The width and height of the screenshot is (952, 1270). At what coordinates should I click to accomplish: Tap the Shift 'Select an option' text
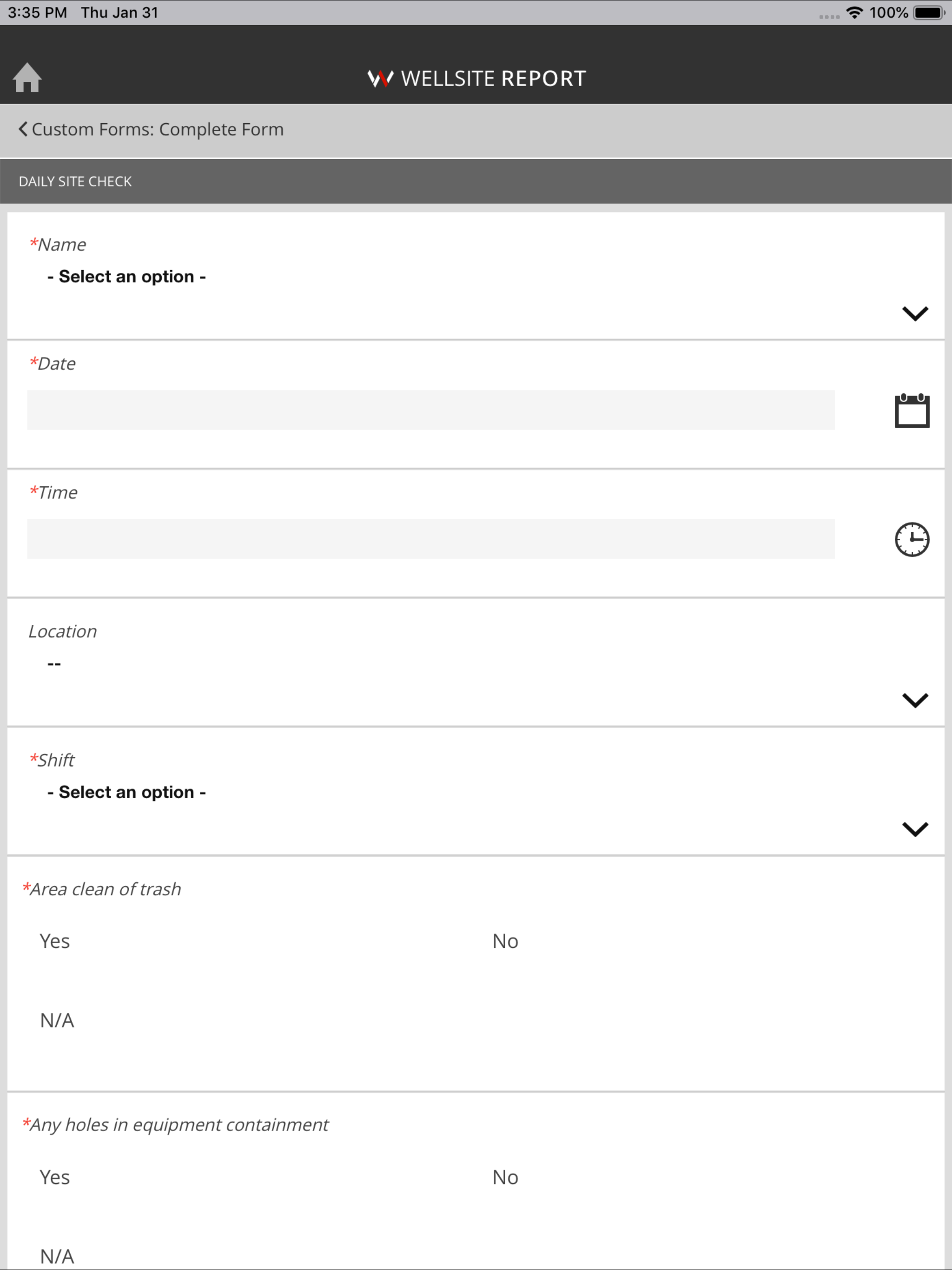click(x=126, y=792)
